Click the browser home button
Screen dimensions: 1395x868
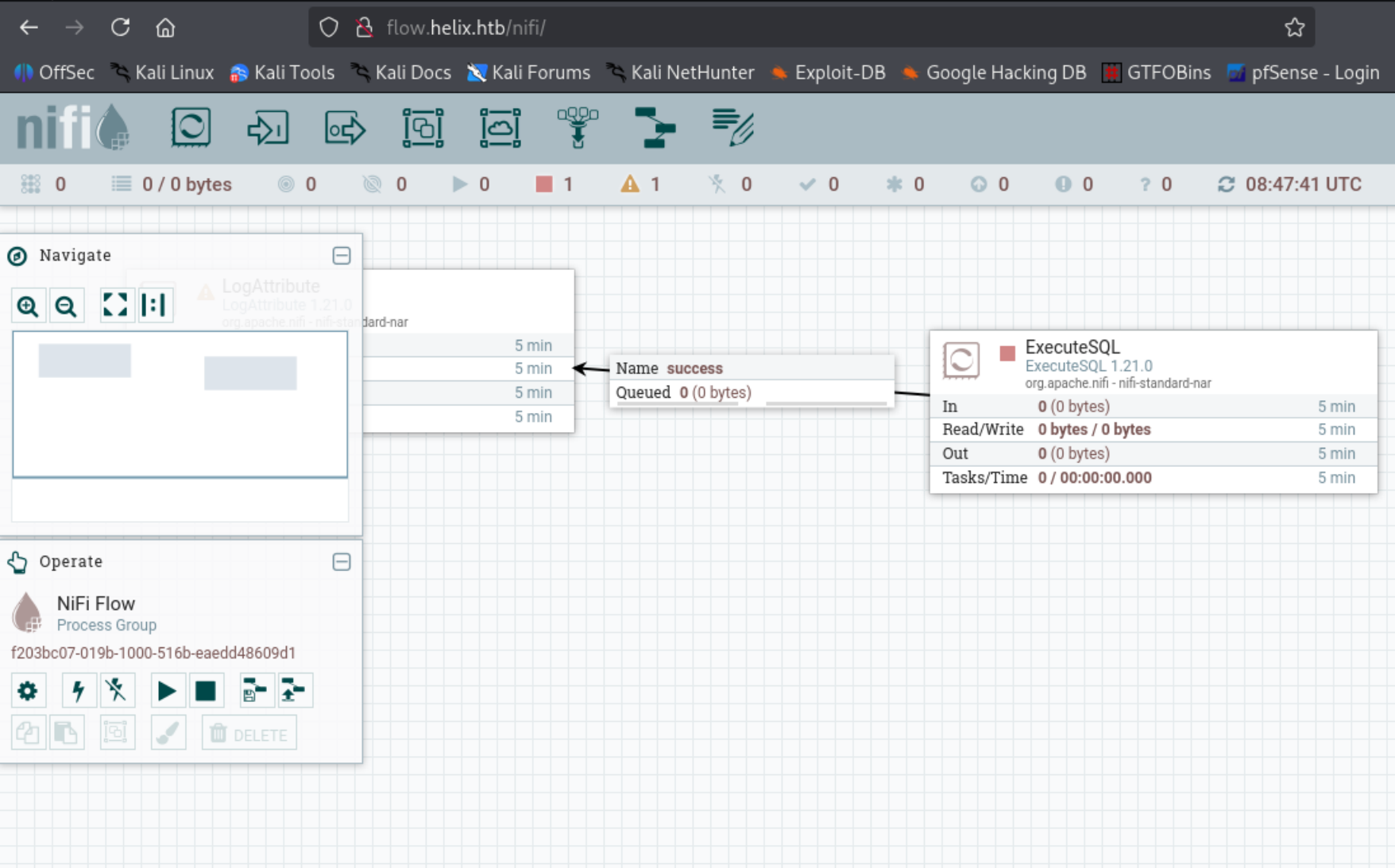point(165,28)
